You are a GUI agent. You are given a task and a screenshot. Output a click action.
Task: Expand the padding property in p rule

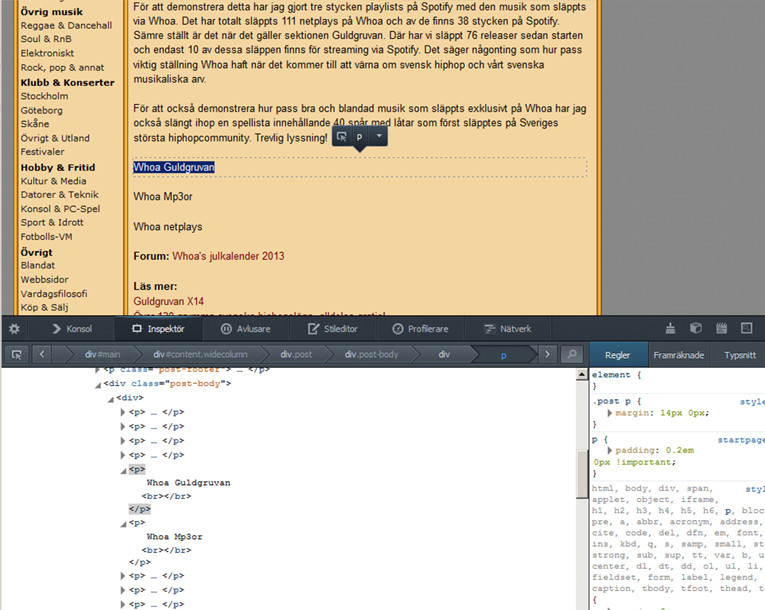pos(609,450)
